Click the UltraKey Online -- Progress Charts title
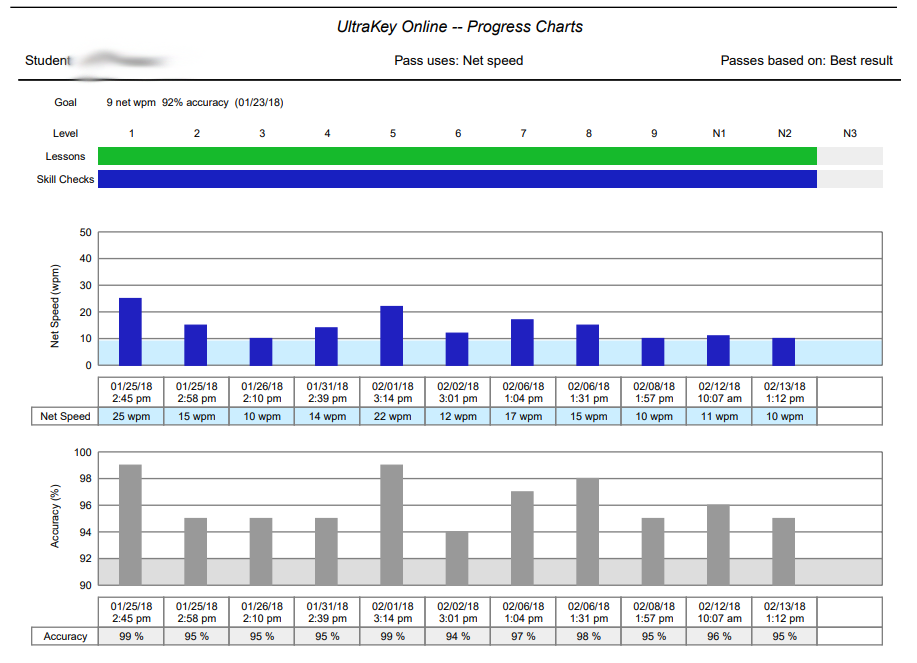 tap(460, 27)
